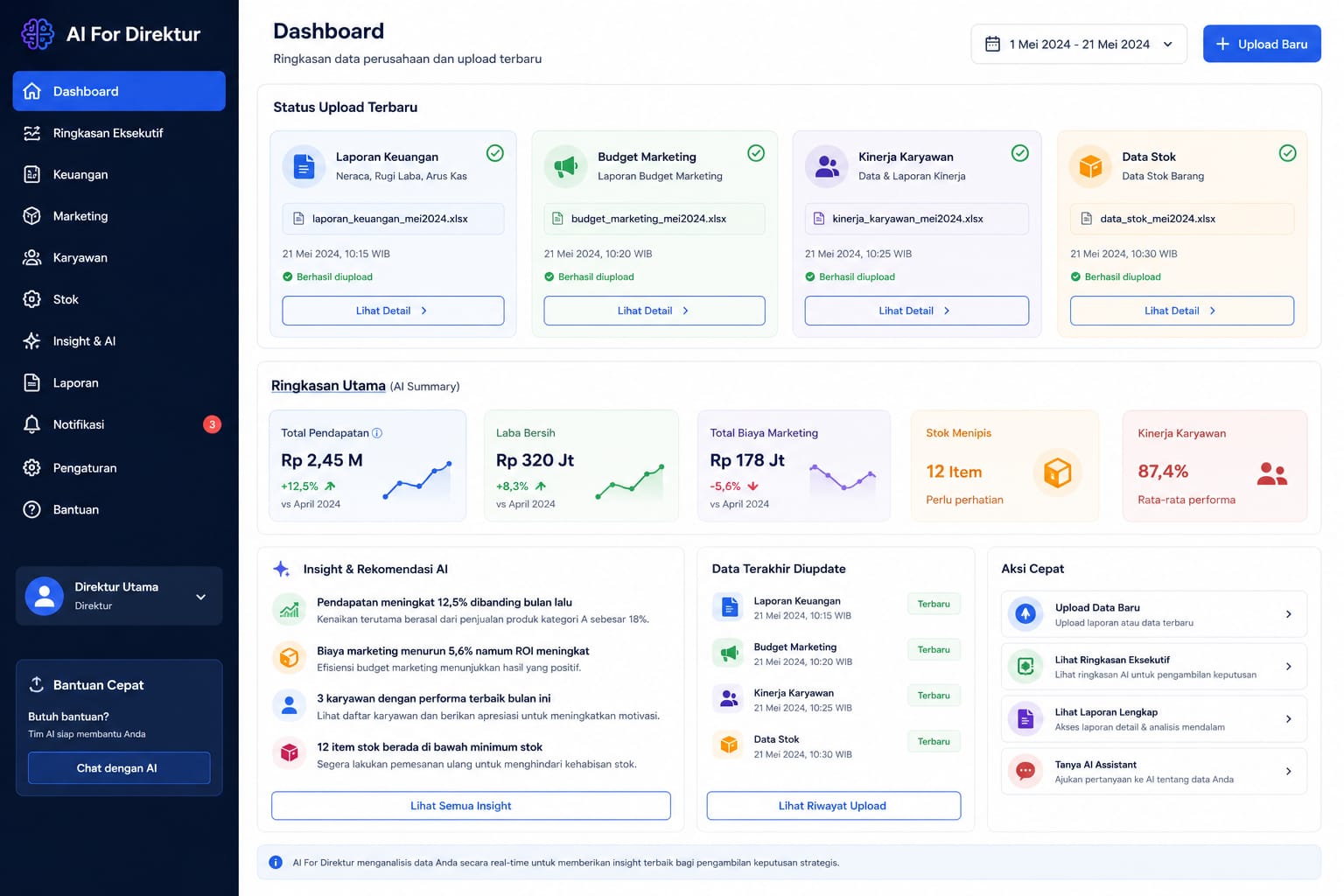Click the Upload Data Baru arrow icon

(1025, 614)
